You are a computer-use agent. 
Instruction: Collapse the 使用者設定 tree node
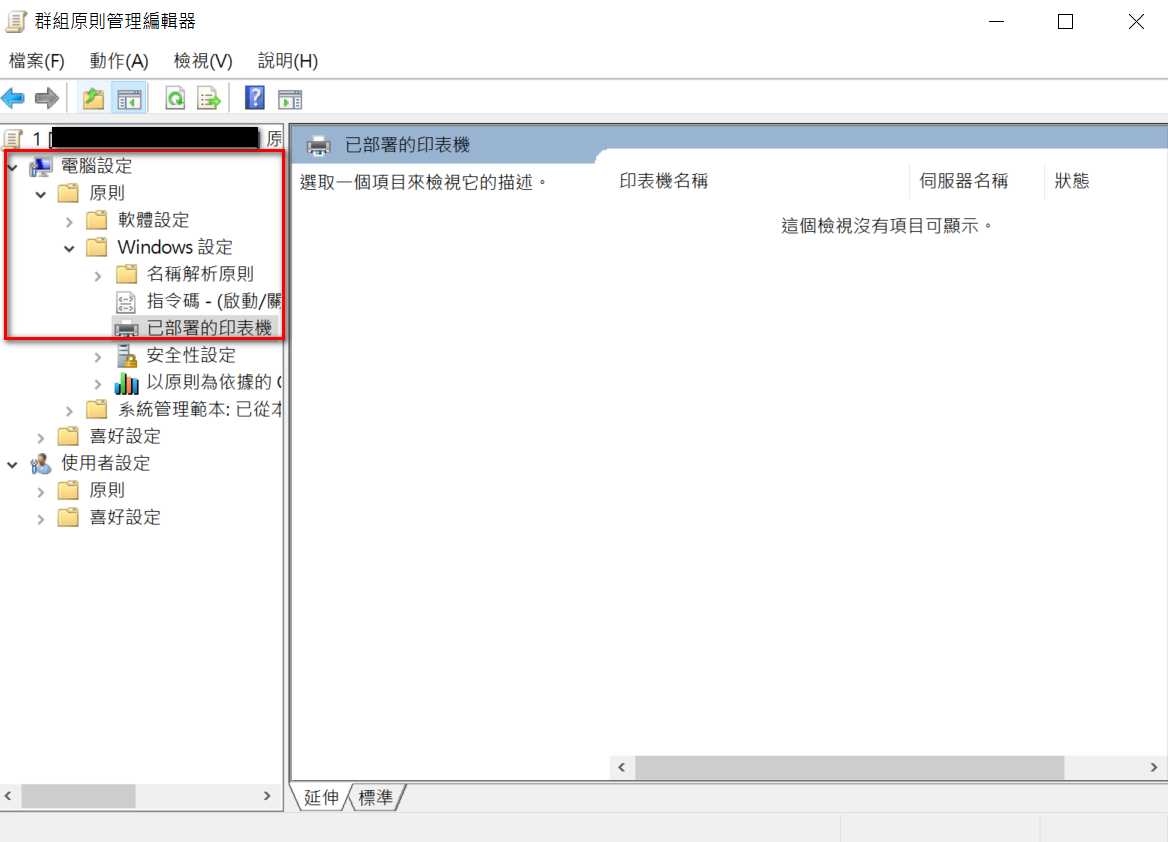12,464
